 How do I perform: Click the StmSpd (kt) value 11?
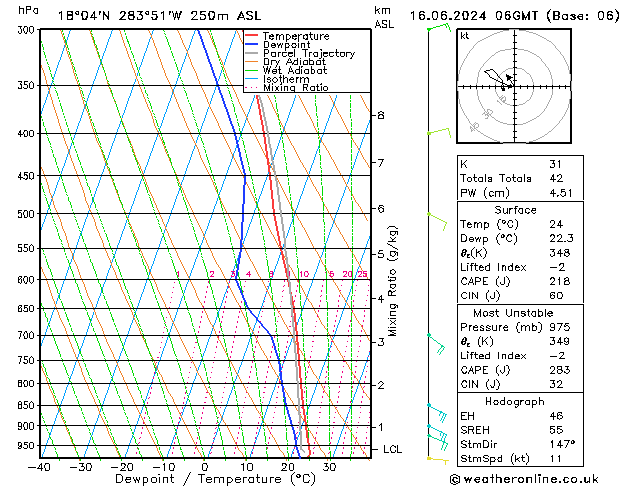click(x=555, y=458)
